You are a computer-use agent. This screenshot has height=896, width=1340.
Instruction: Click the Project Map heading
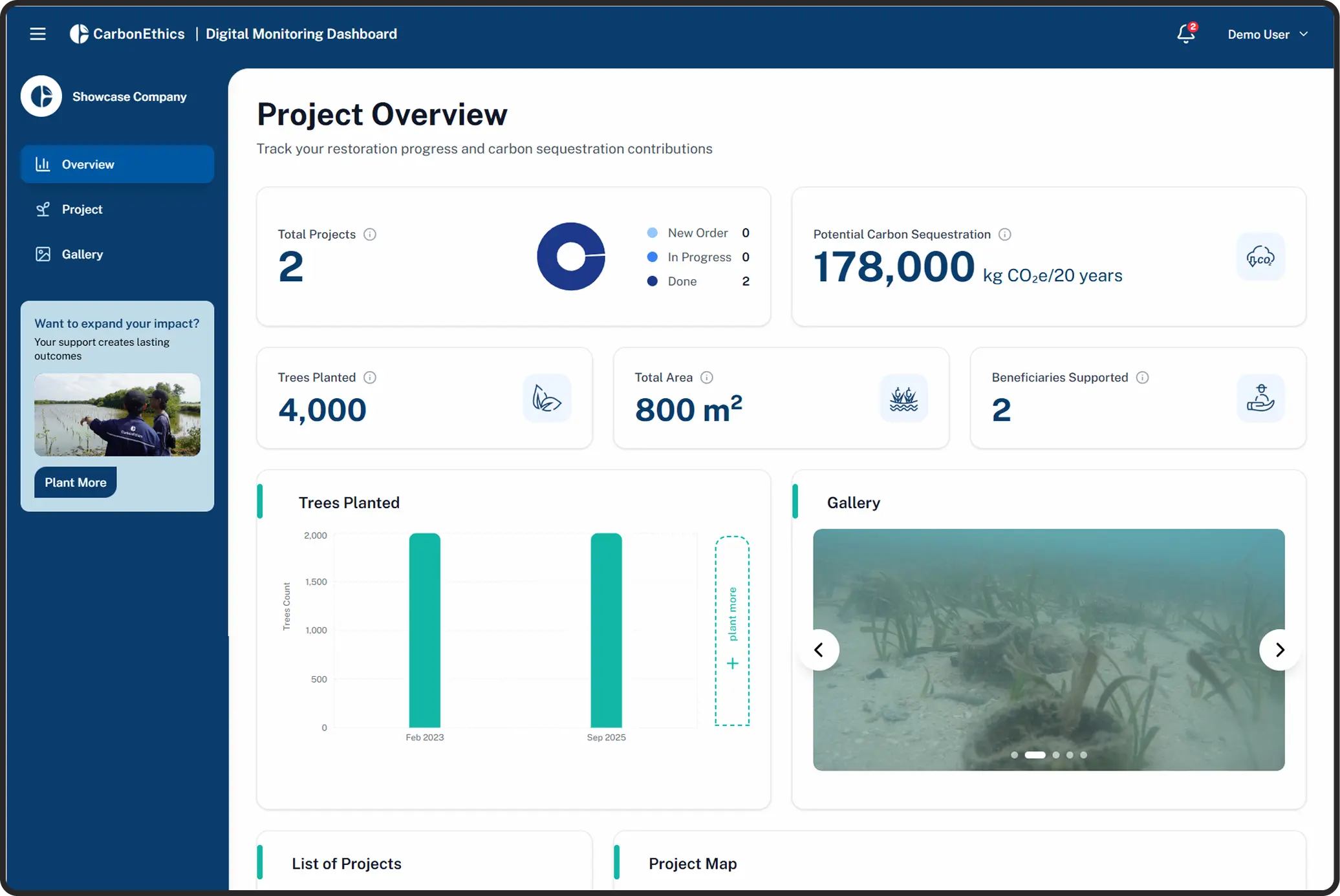point(693,864)
